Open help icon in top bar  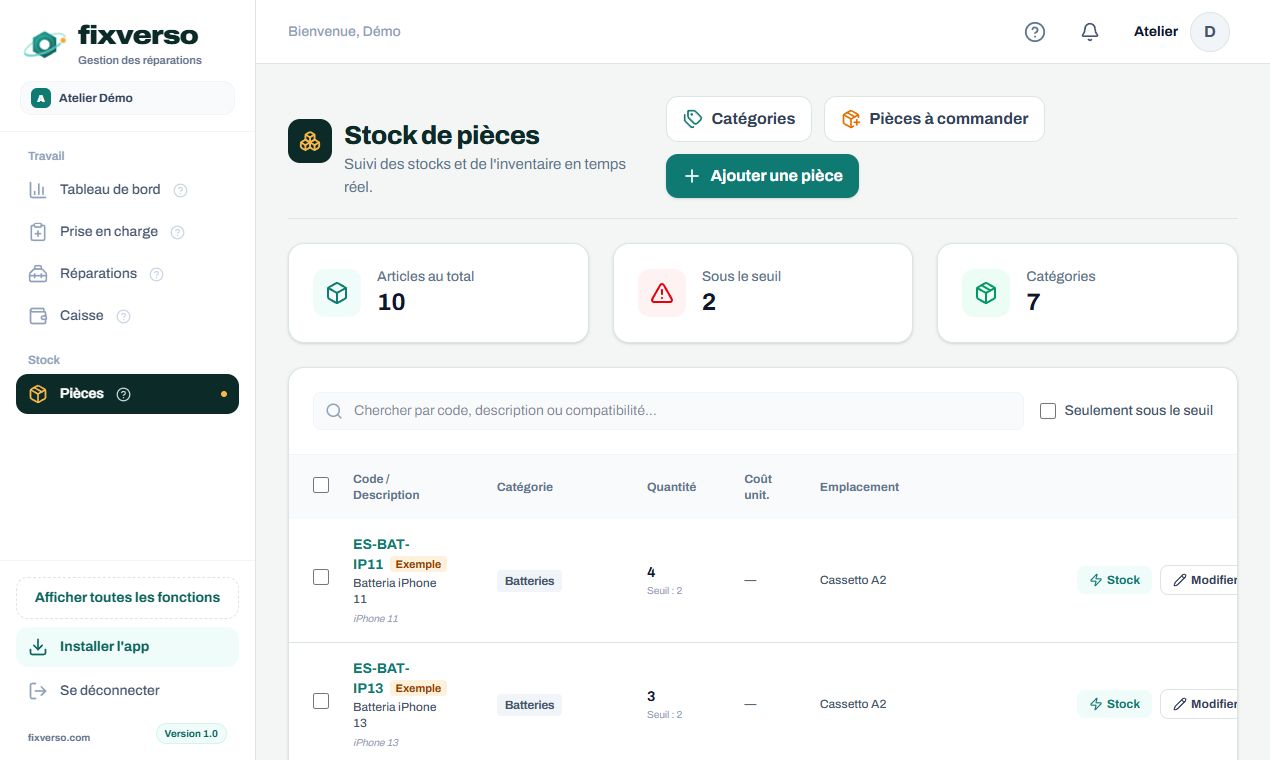coord(1035,32)
